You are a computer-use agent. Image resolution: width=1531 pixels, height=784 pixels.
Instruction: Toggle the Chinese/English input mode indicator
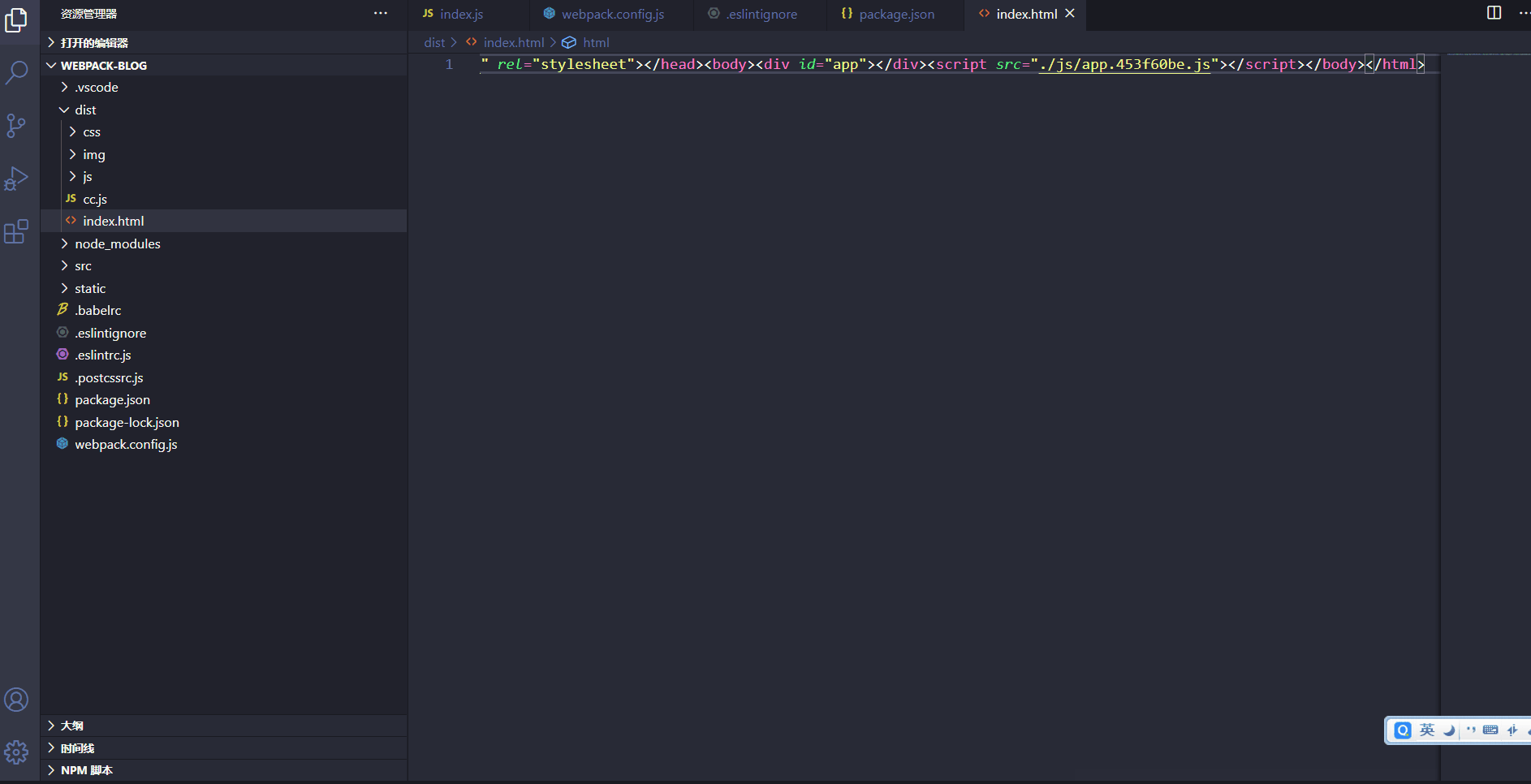(1426, 730)
